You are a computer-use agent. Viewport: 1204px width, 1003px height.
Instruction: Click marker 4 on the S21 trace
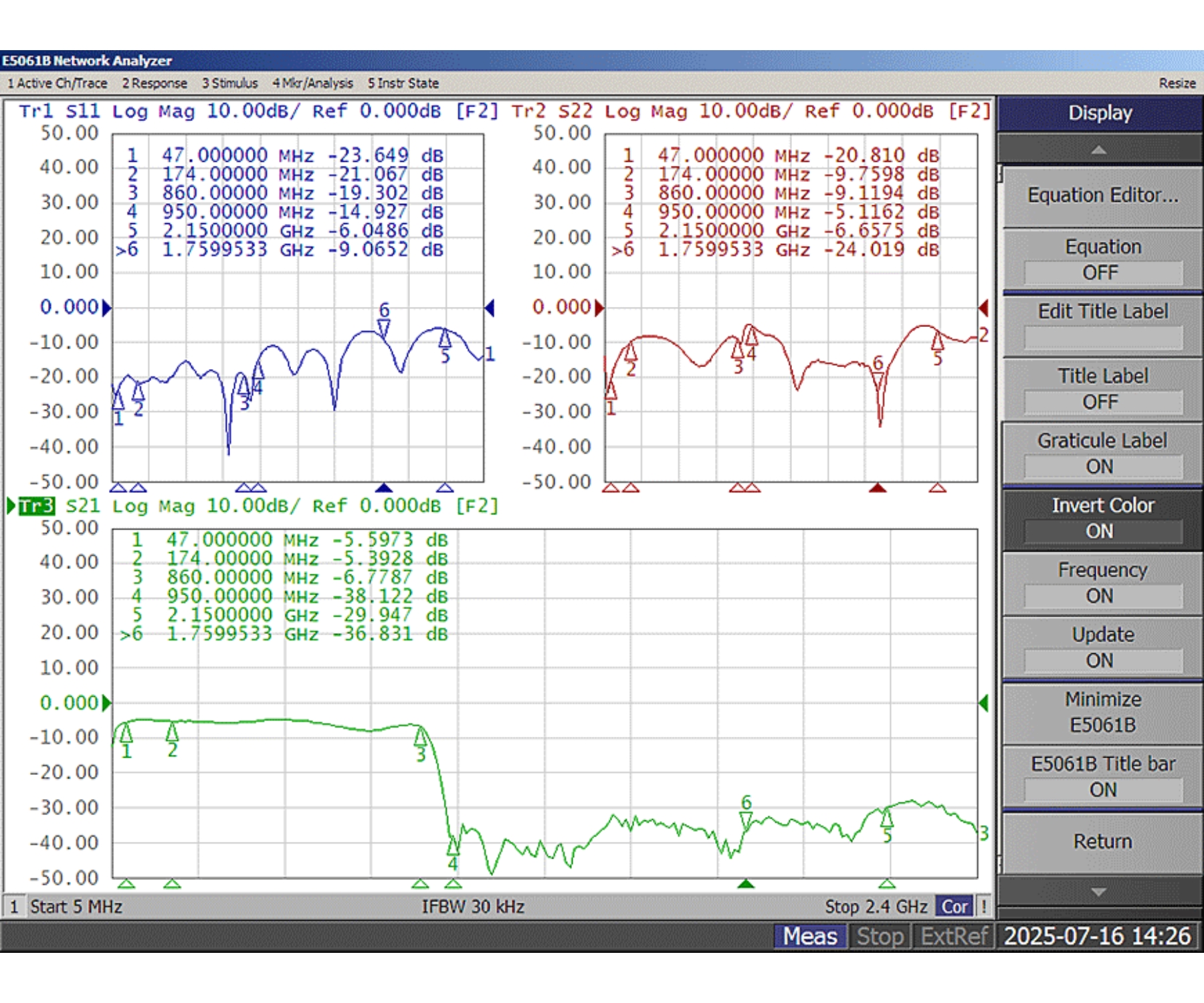point(453,847)
